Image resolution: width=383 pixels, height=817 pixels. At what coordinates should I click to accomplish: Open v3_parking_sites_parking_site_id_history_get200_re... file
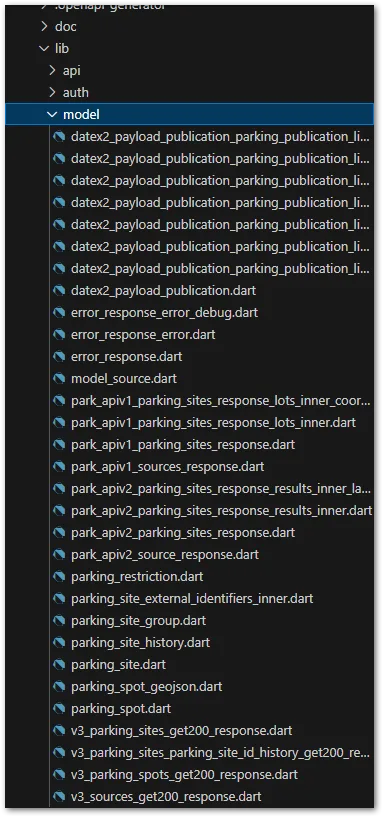[220, 752]
